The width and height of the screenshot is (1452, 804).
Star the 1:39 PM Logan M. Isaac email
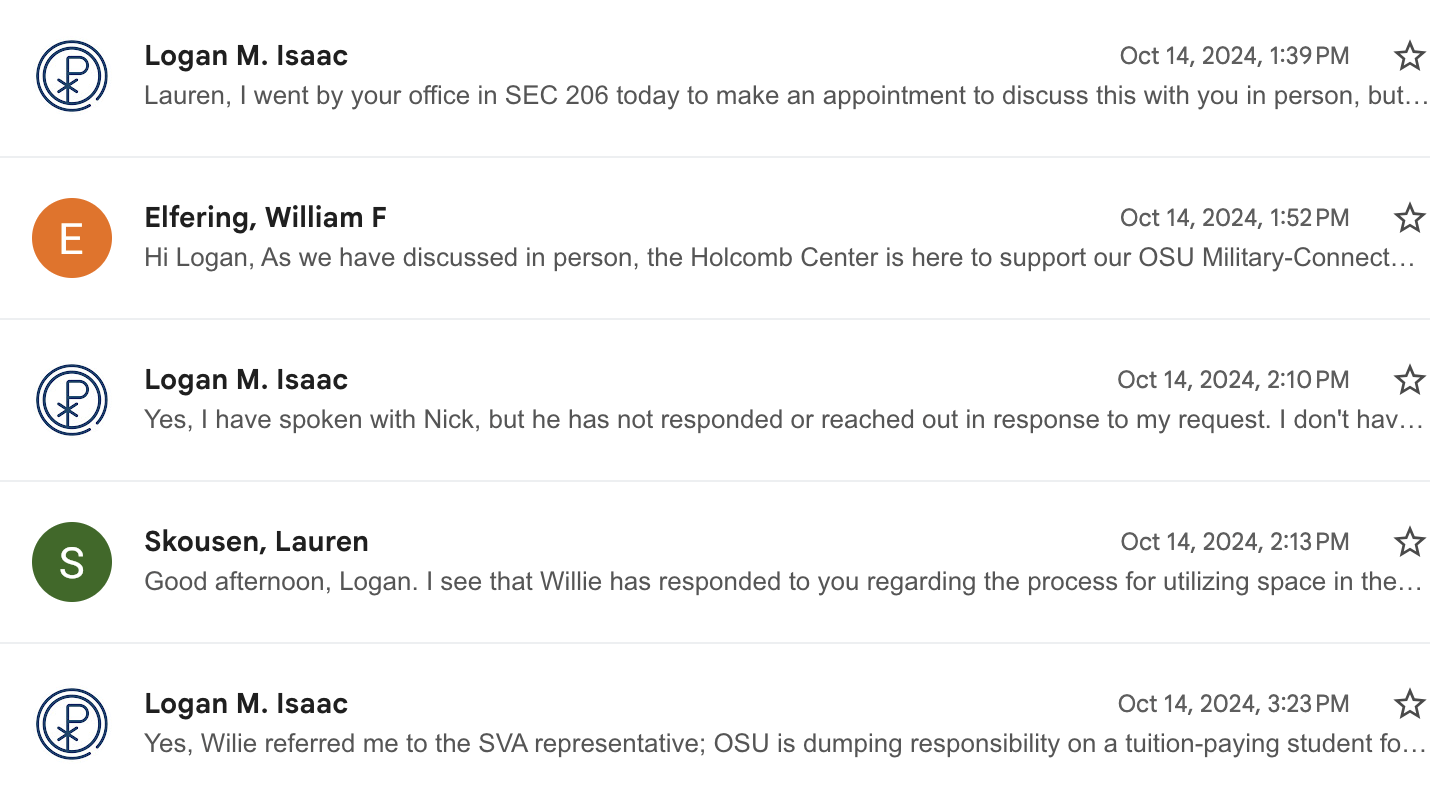click(x=1409, y=56)
